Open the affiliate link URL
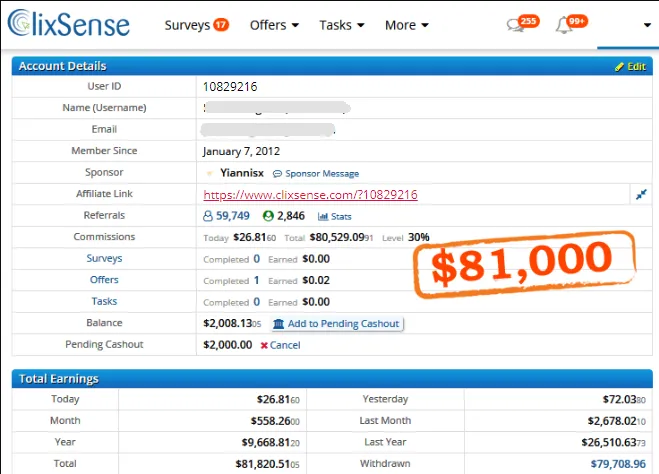659x474 pixels. pos(310,195)
